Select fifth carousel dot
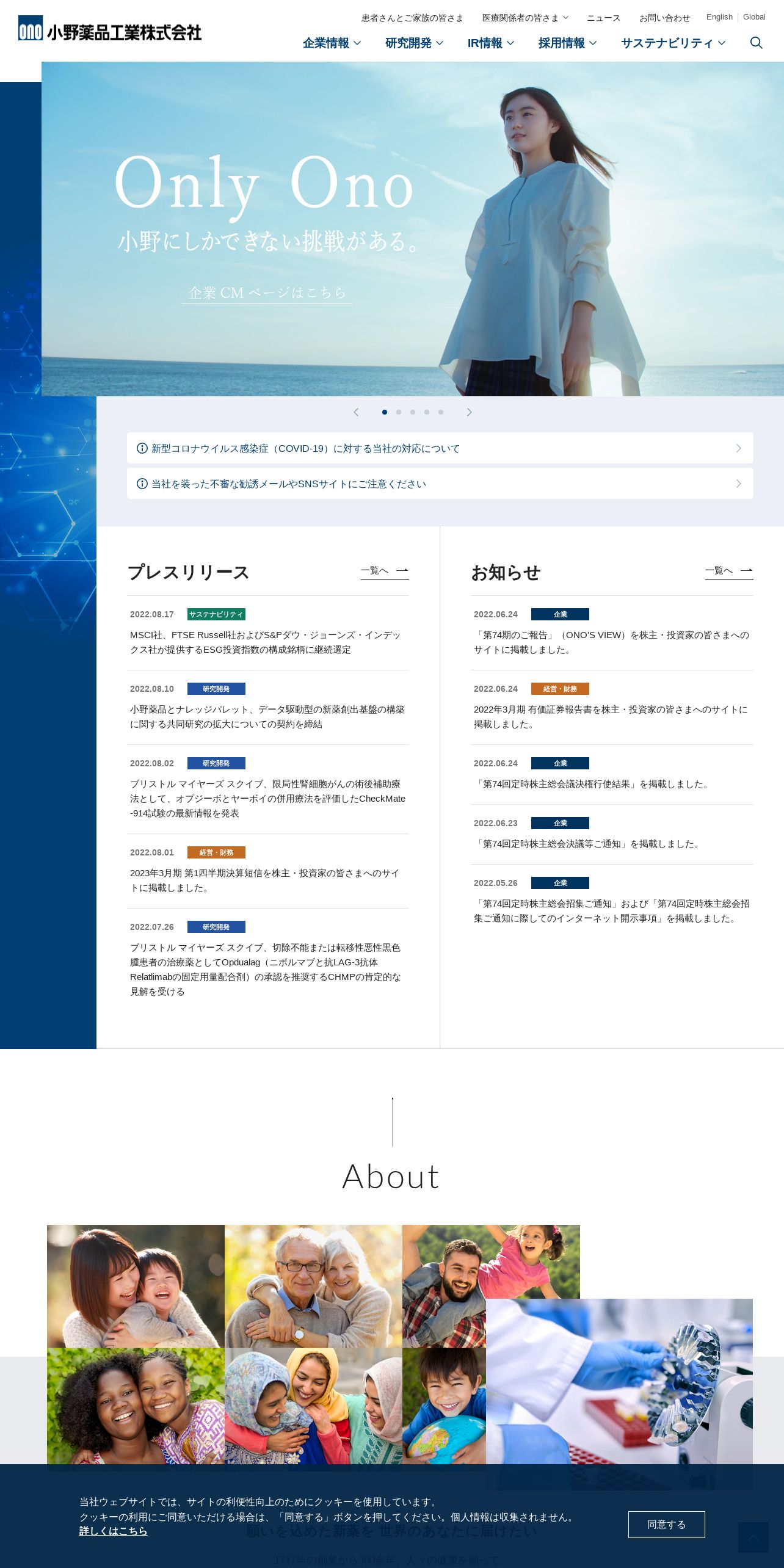Screen dimensions: 784x1568 click(x=441, y=412)
